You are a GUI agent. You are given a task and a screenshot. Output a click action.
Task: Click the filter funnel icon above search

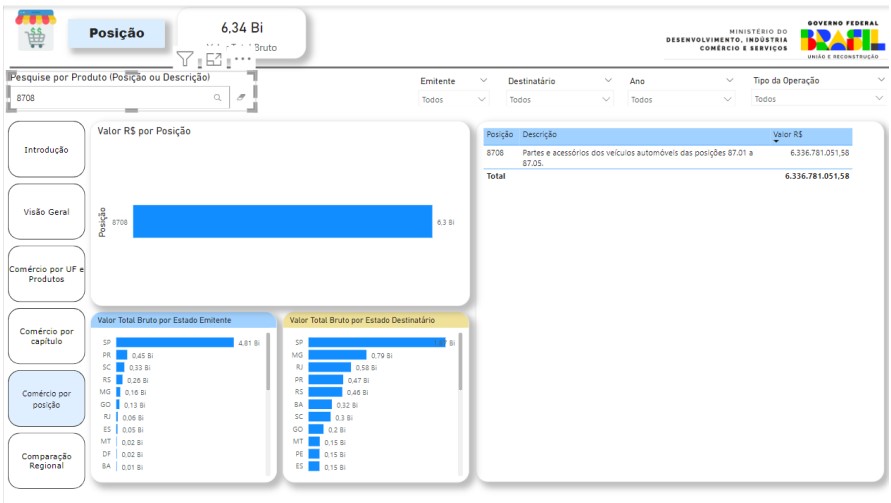point(185,59)
